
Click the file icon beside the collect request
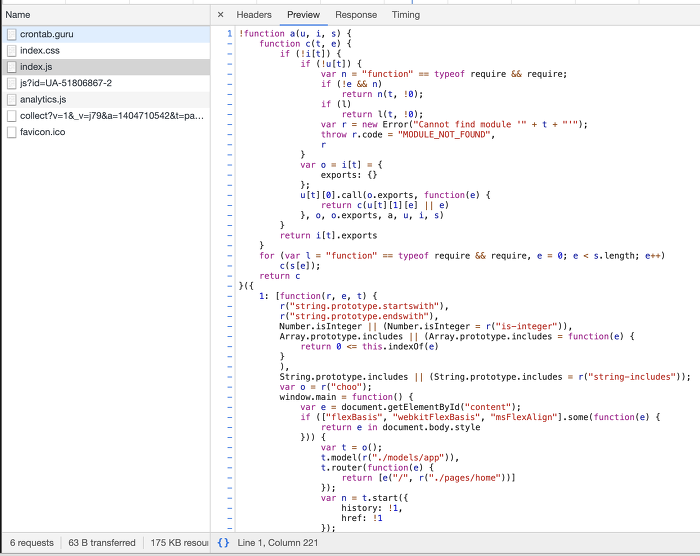click(x=12, y=116)
